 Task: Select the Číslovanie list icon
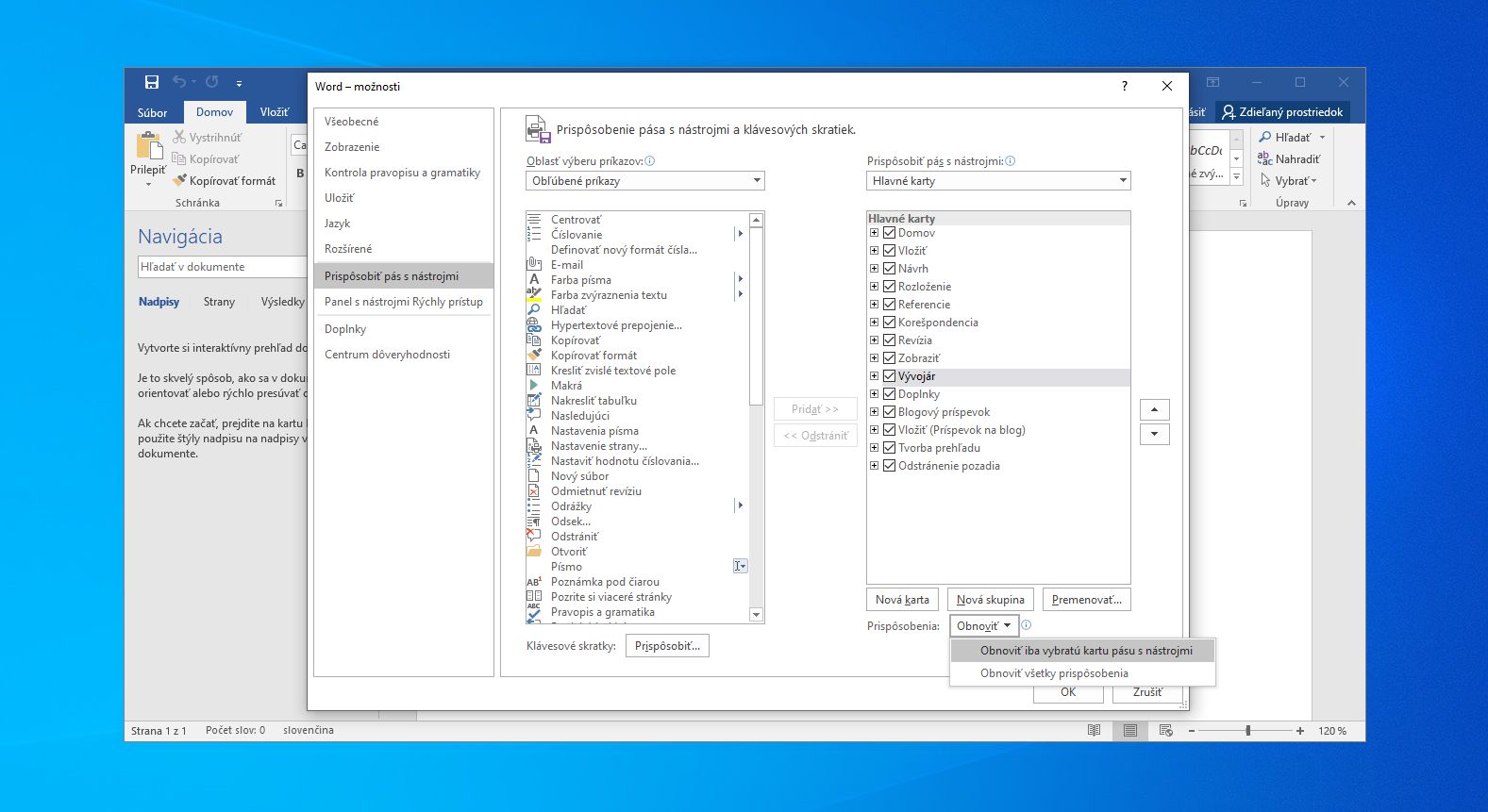534,235
